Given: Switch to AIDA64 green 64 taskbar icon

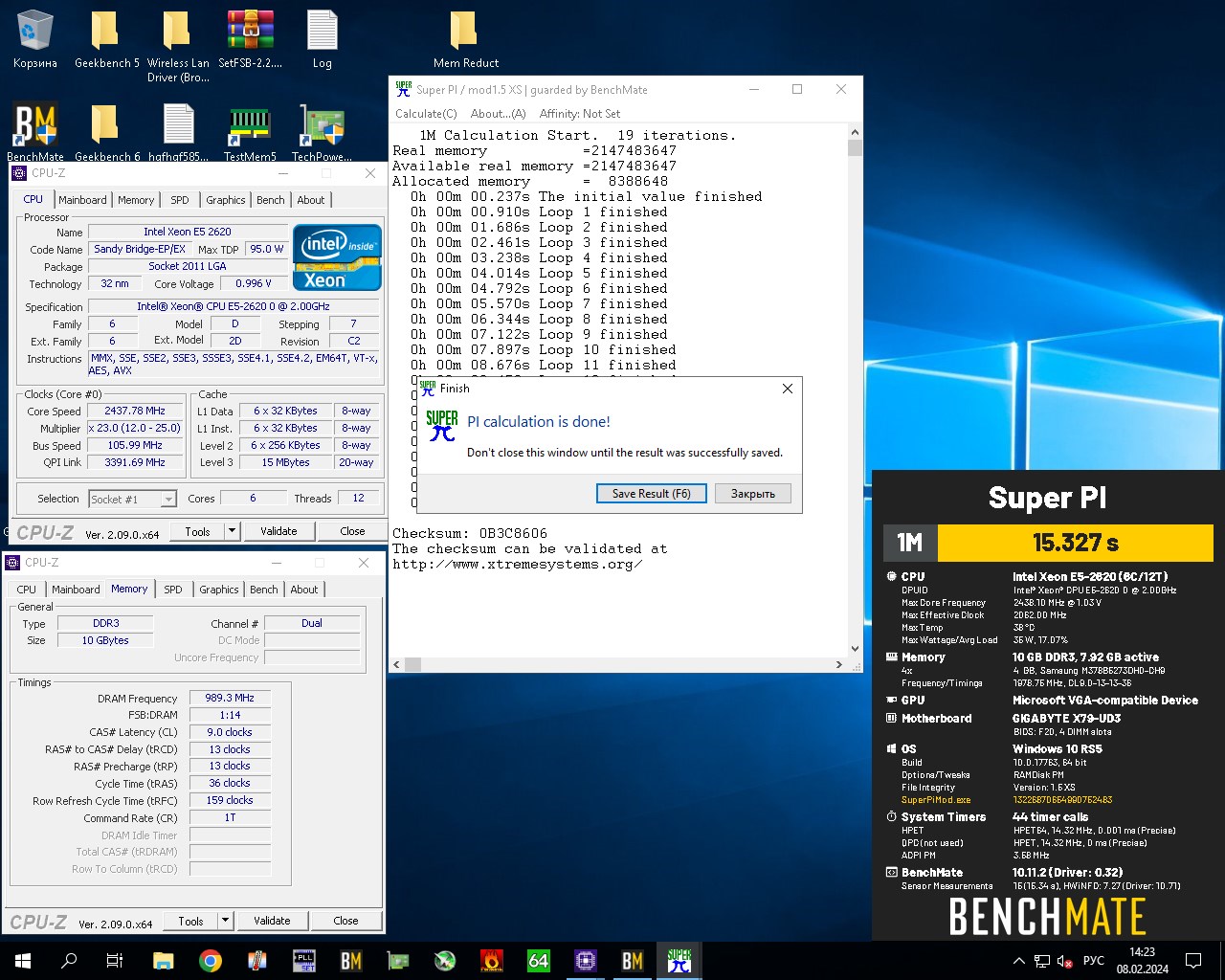Looking at the screenshot, I should pos(538,961).
